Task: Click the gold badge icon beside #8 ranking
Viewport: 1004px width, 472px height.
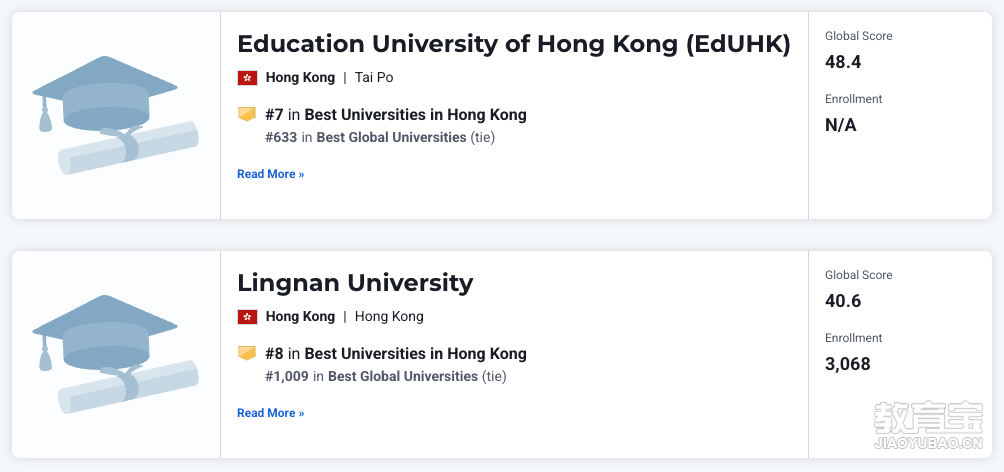Action: point(247,354)
